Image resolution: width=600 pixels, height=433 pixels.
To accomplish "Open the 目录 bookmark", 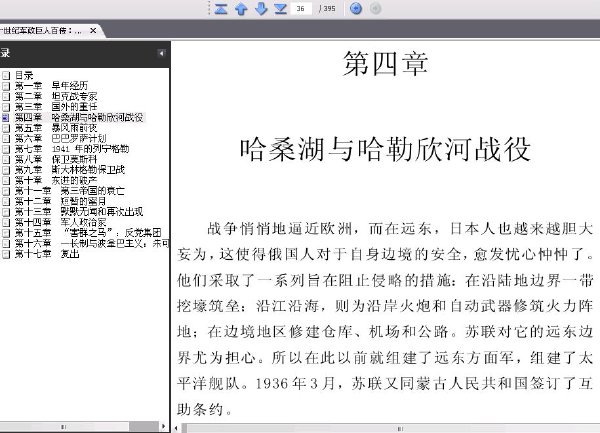I will pyautogui.click(x=24, y=75).
